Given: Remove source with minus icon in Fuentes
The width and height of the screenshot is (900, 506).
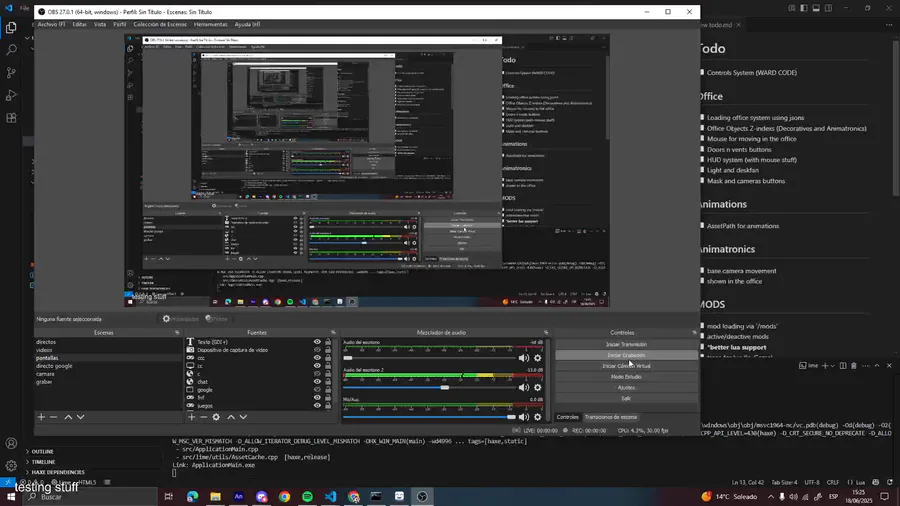Looking at the screenshot, I should (204, 417).
